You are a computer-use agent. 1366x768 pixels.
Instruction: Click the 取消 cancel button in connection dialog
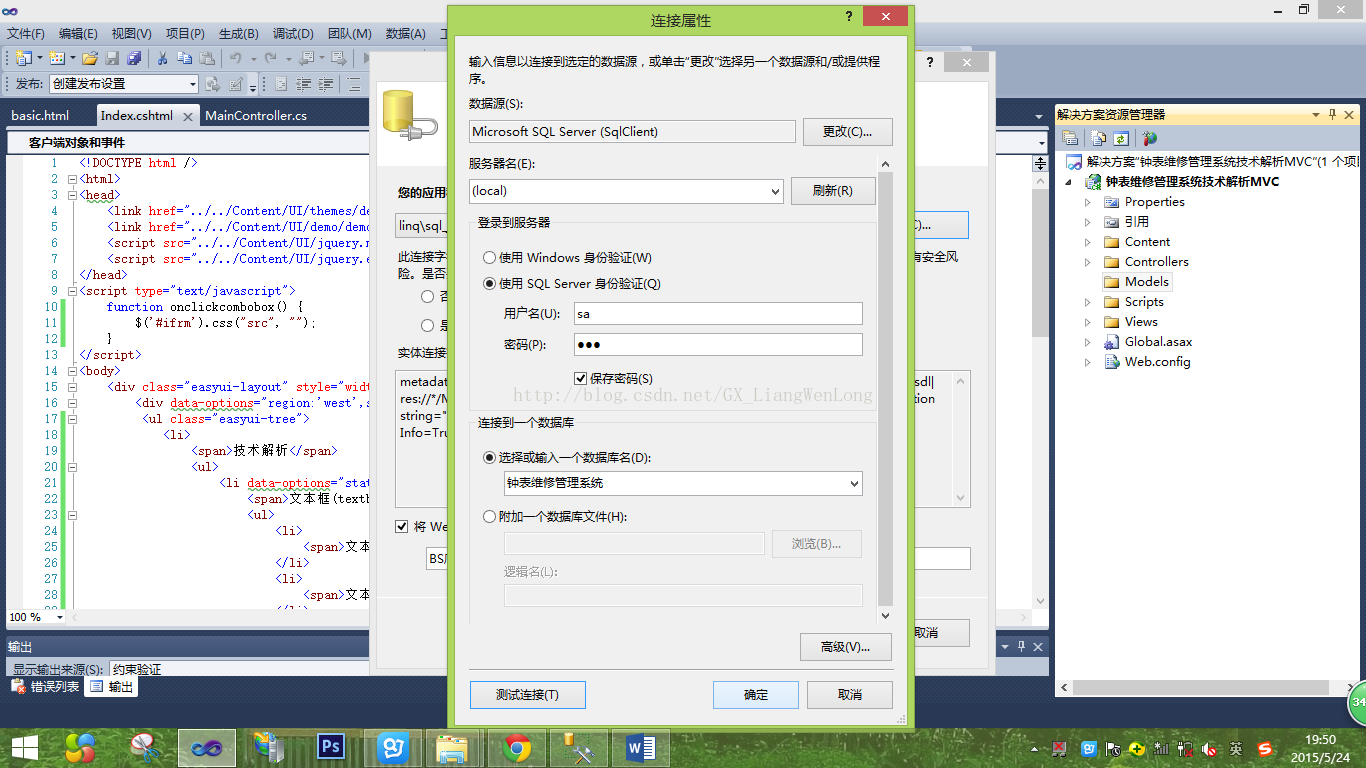click(849, 695)
